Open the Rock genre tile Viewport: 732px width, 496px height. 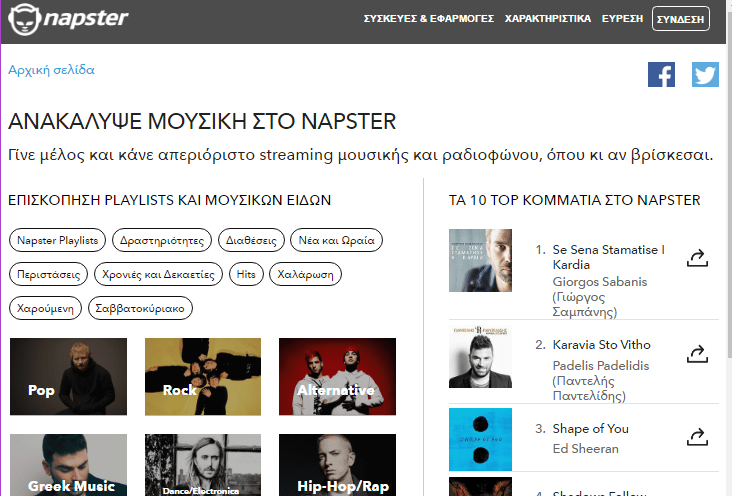(203, 376)
